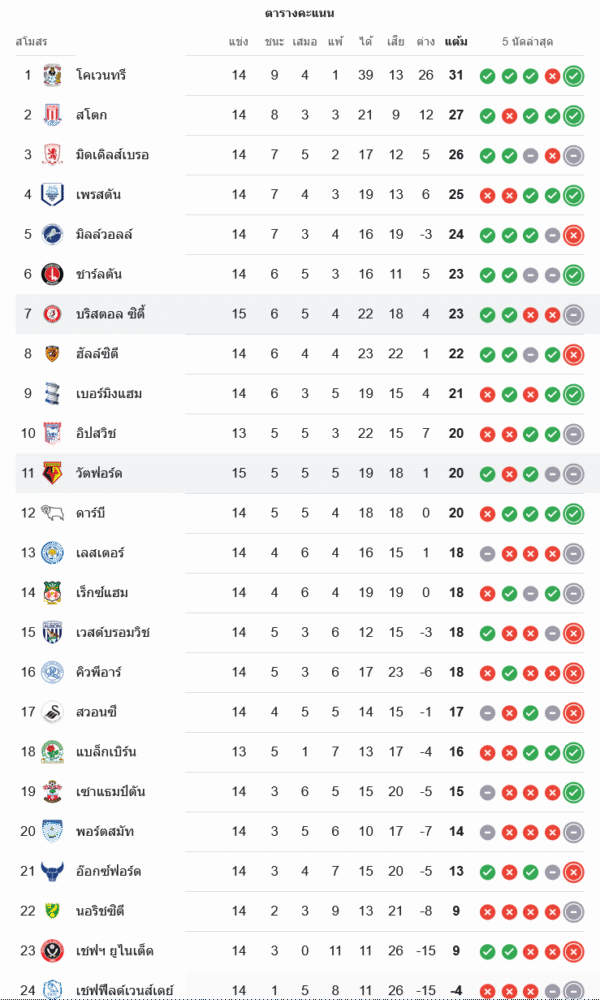This screenshot has width=600, height=1000.
Task: Click Coventry's circled latest win indicator
Action: pos(574,75)
